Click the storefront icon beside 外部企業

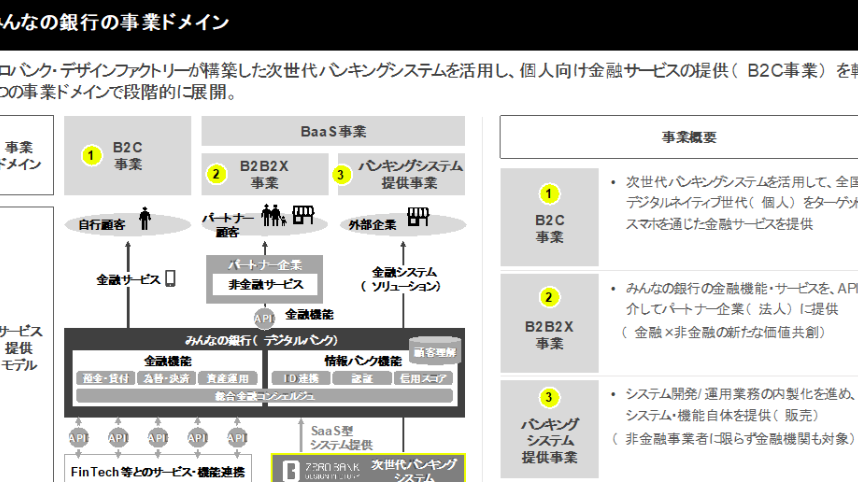tap(418, 217)
